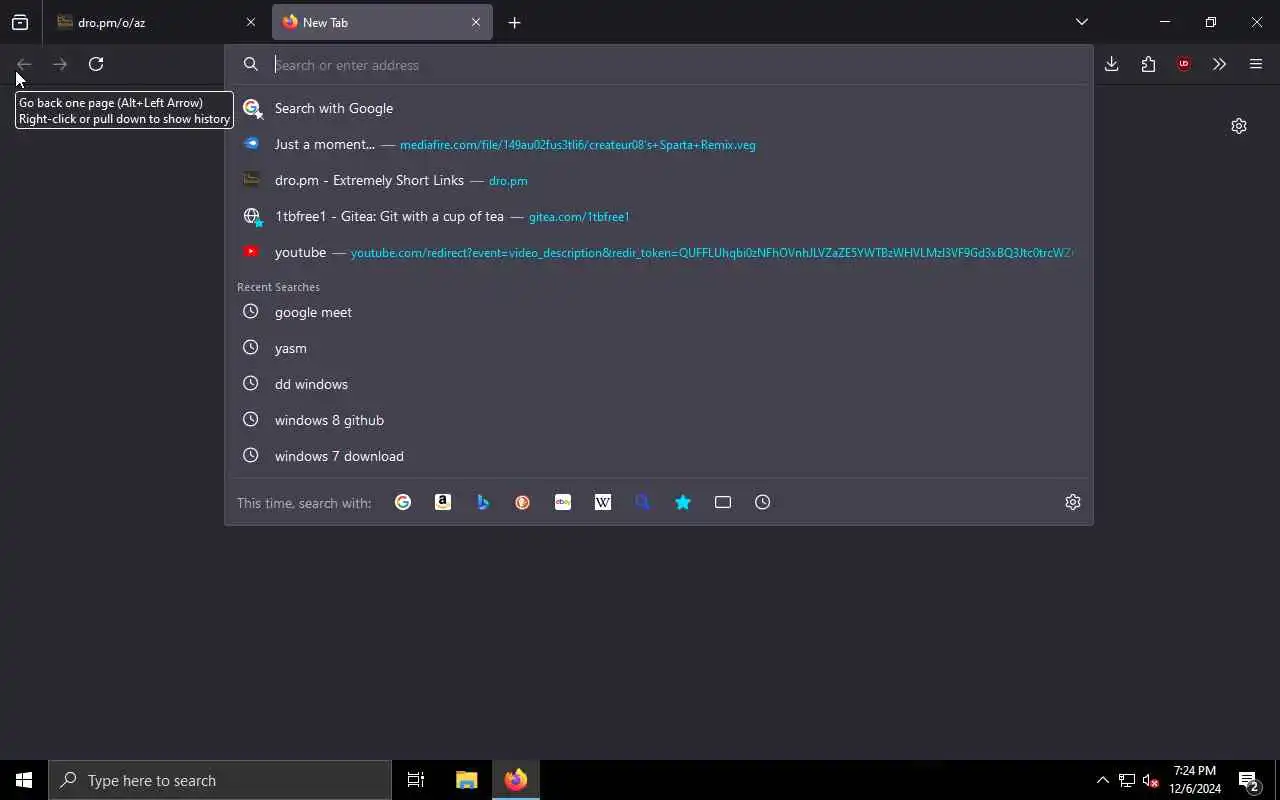Show hidden system tray icons
This screenshot has height=800, width=1280.
pyautogui.click(x=1102, y=780)
